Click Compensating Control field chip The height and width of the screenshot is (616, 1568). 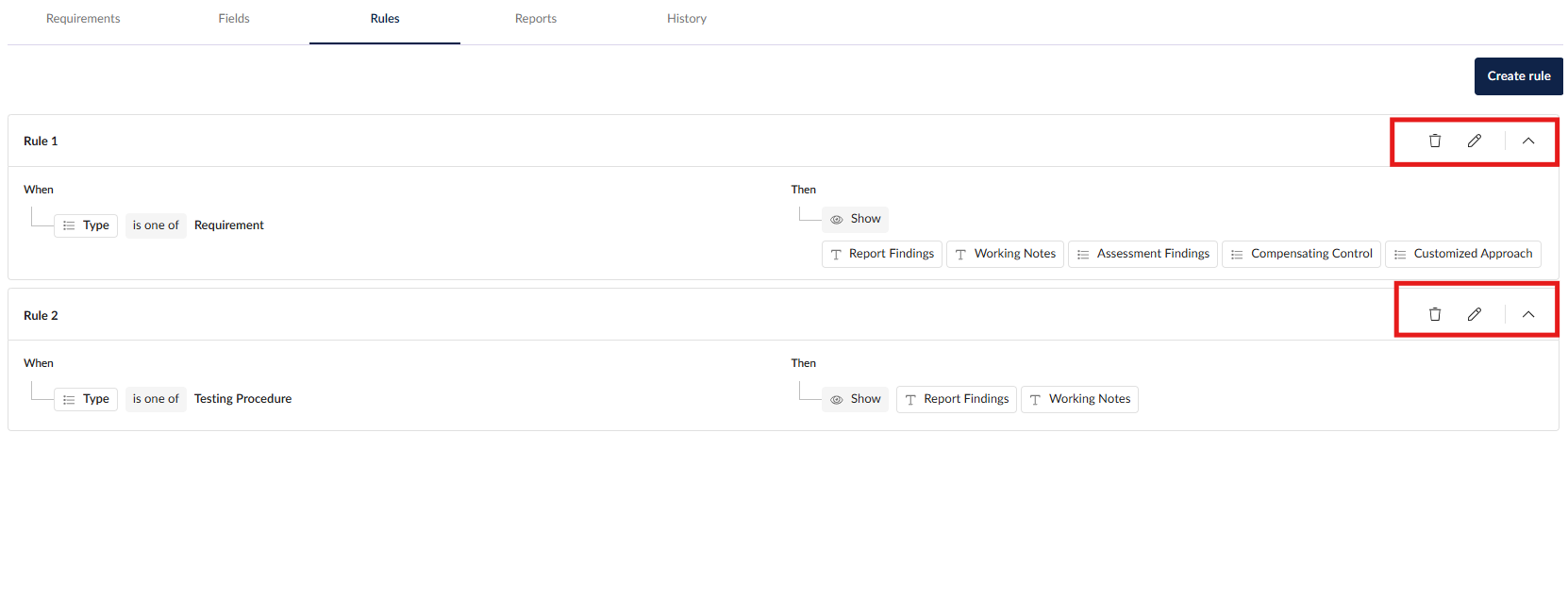1301,254
